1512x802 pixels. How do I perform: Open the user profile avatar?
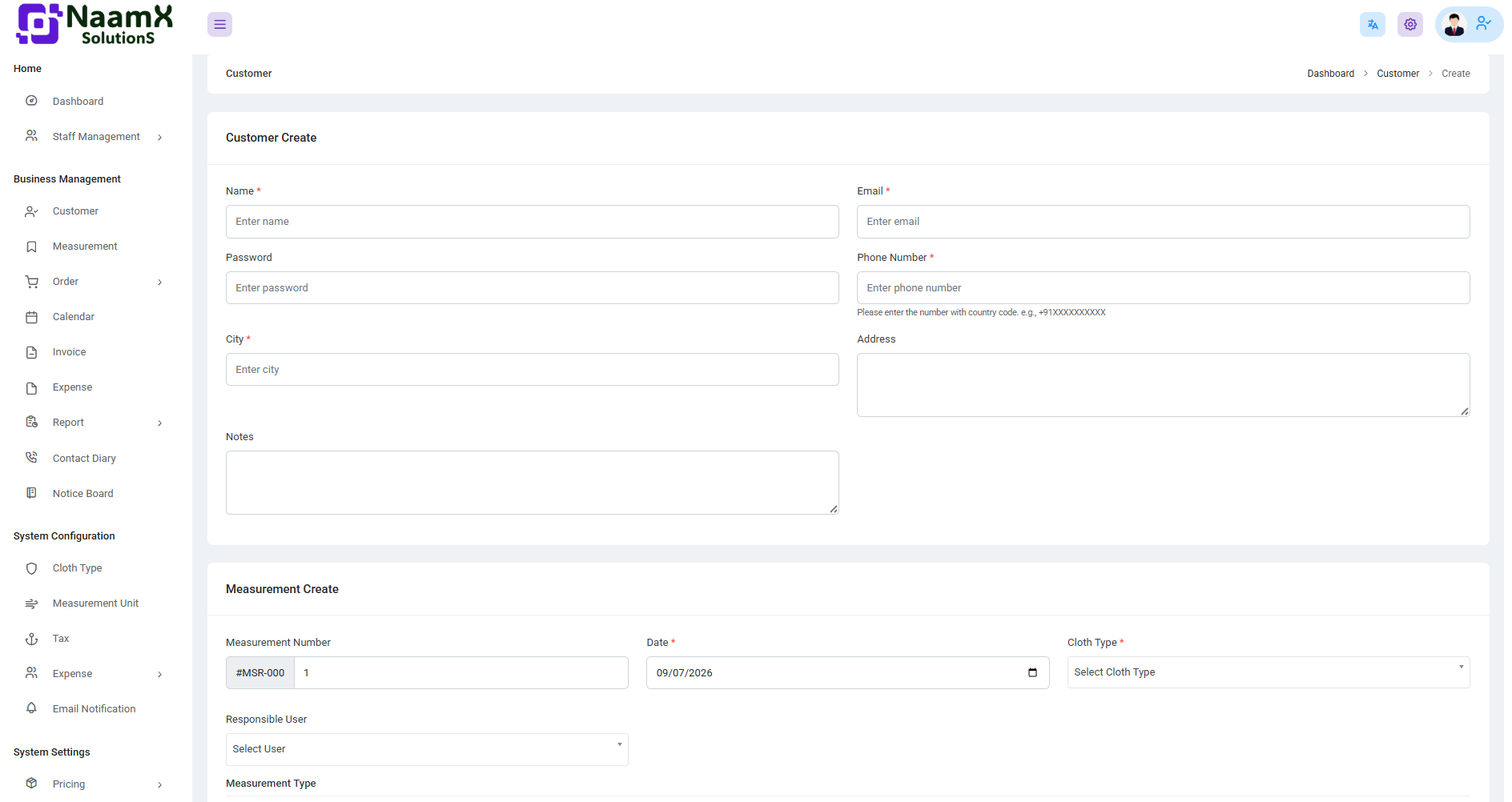click(x=1454, y=25)
